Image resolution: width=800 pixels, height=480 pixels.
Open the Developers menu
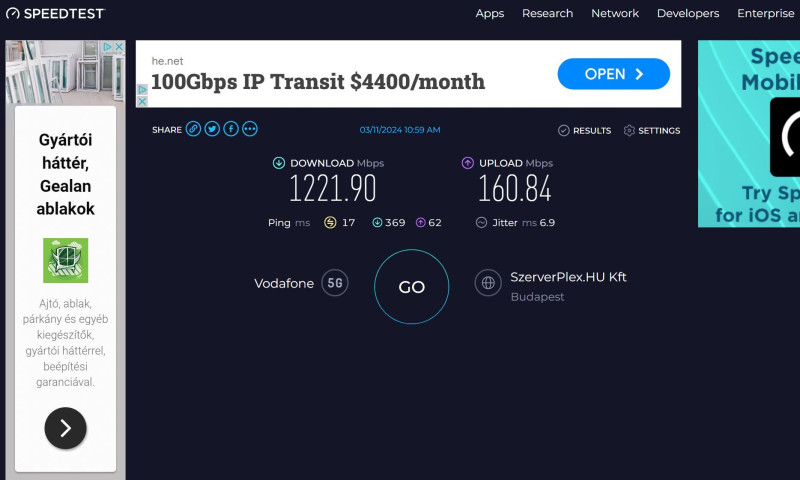click(688, 13)
